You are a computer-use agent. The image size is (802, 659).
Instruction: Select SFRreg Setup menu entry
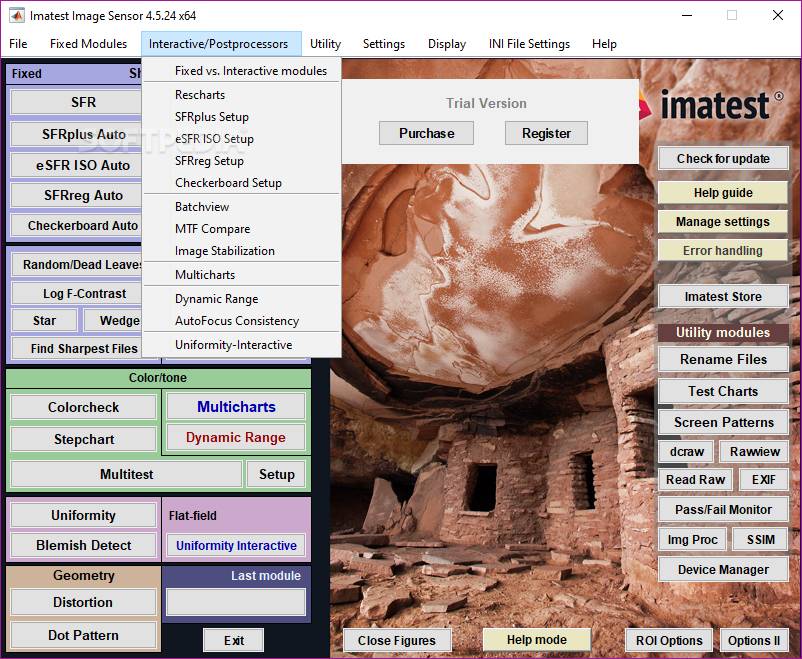point(241,161)
